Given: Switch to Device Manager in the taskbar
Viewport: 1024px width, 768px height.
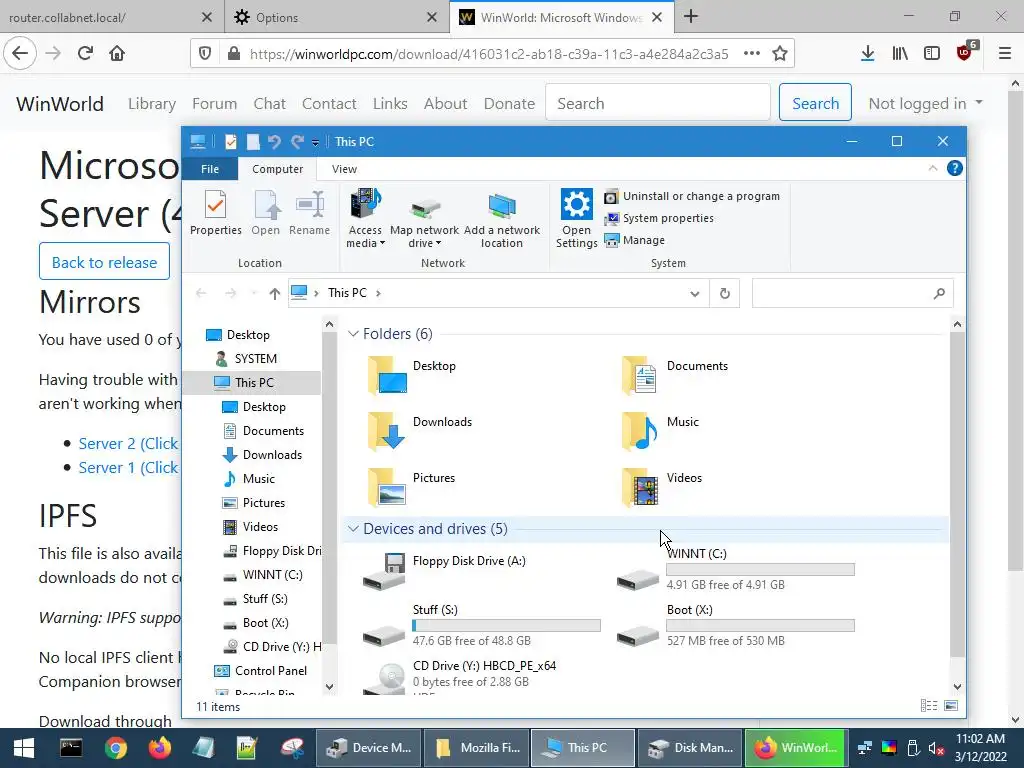Looking at the screenshot, I should (369, 748).
